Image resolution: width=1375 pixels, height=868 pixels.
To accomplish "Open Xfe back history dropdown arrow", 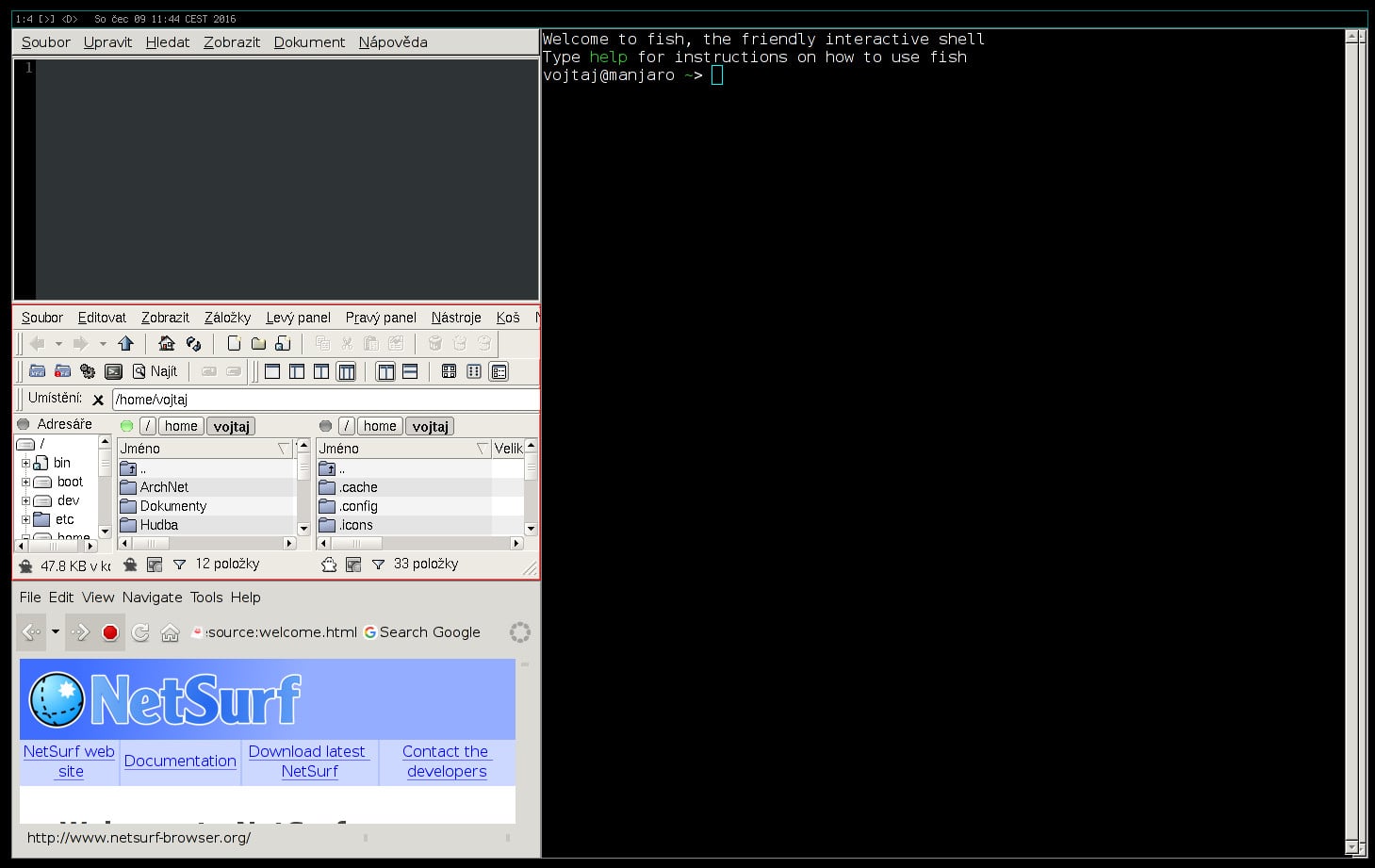I will click(x=58, y=344).
